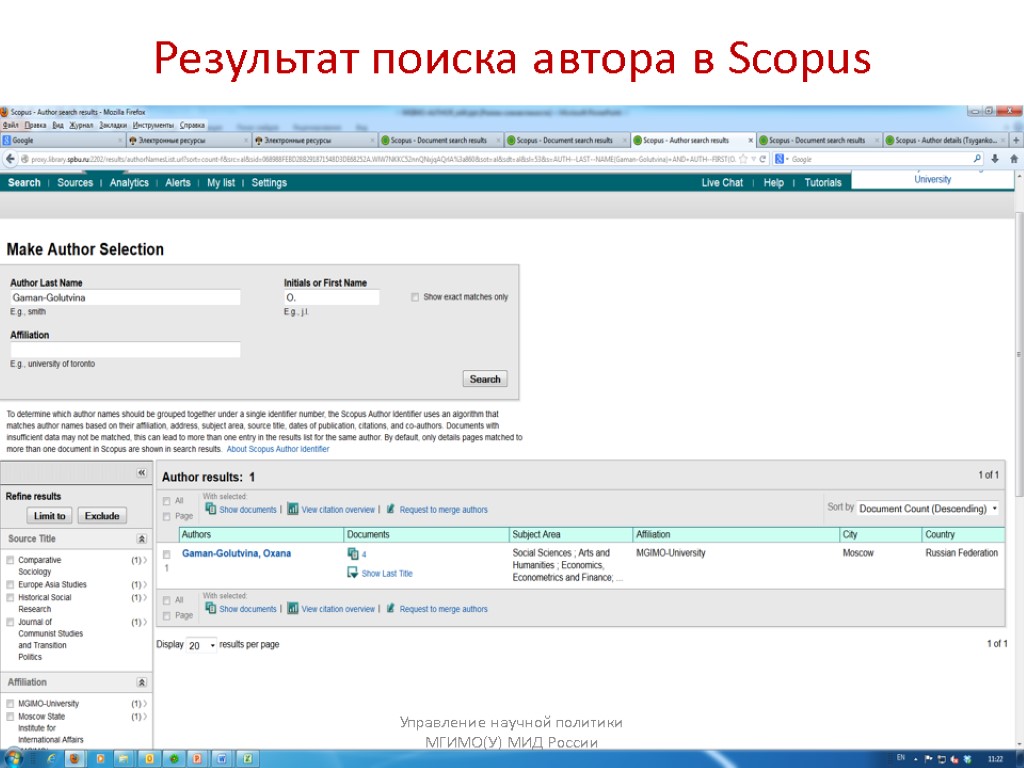1024x768 pixels.
Task: Open the Закладки menu in Firefox
Action: (113, 125)
